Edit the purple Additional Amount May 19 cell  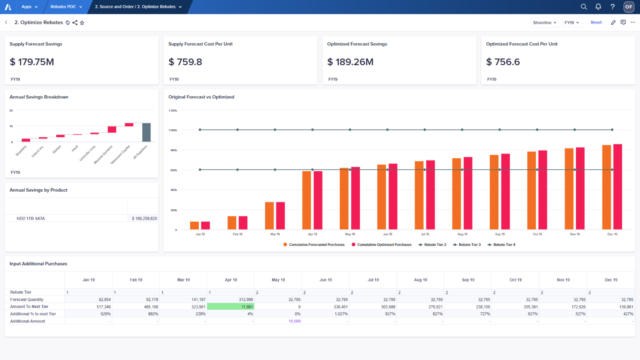[278, 321]
